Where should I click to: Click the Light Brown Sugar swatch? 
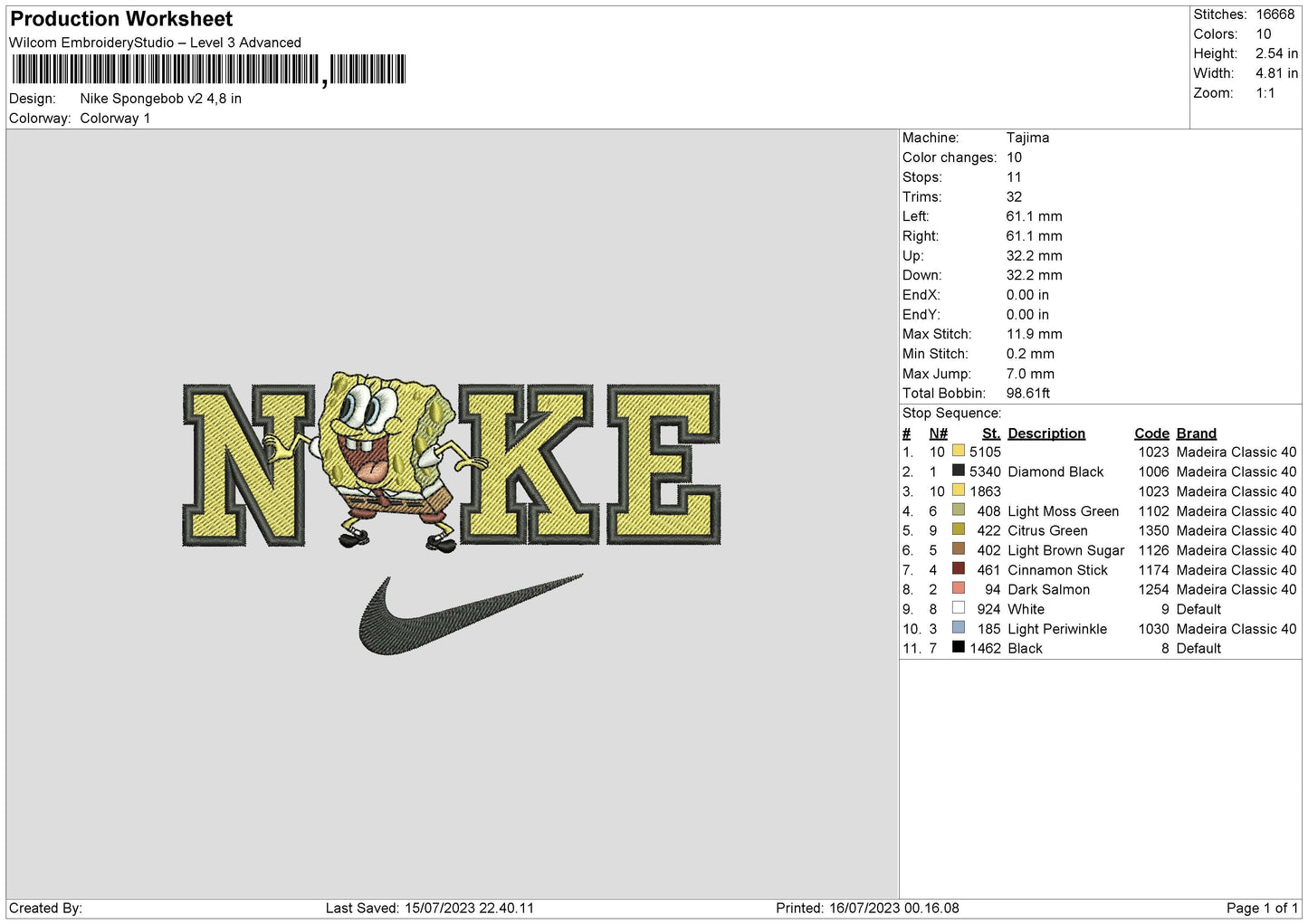(958, 549)
